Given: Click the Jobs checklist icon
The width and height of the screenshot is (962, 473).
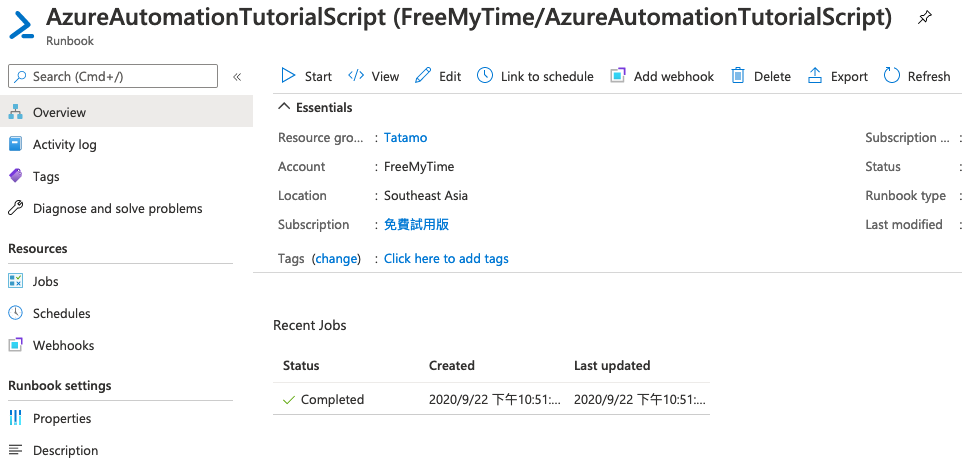Looking at the screenshot, I should [15, 281].
